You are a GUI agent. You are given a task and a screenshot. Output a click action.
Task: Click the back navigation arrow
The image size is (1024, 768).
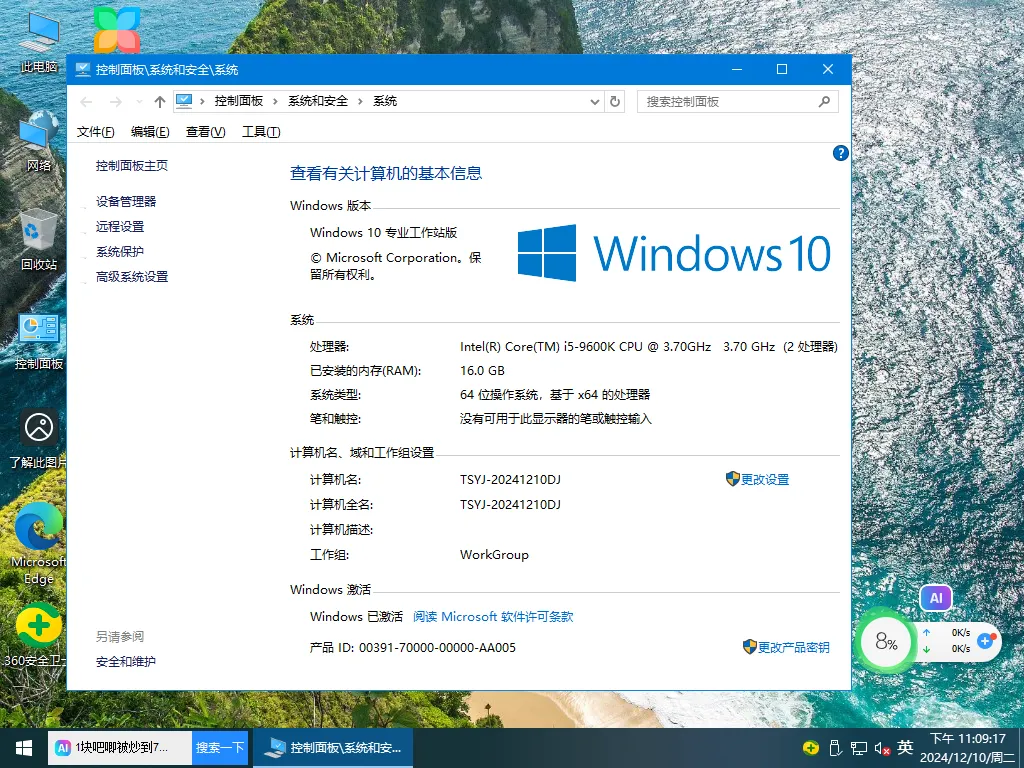[86, 101]
